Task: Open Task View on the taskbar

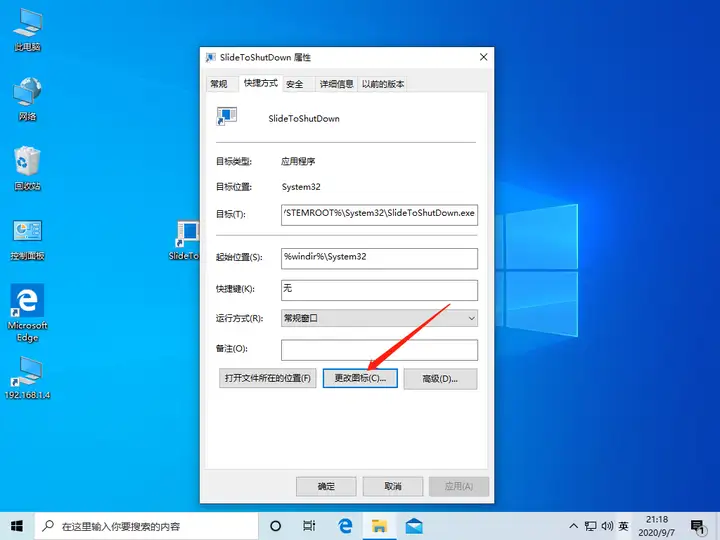Action: 309,526
